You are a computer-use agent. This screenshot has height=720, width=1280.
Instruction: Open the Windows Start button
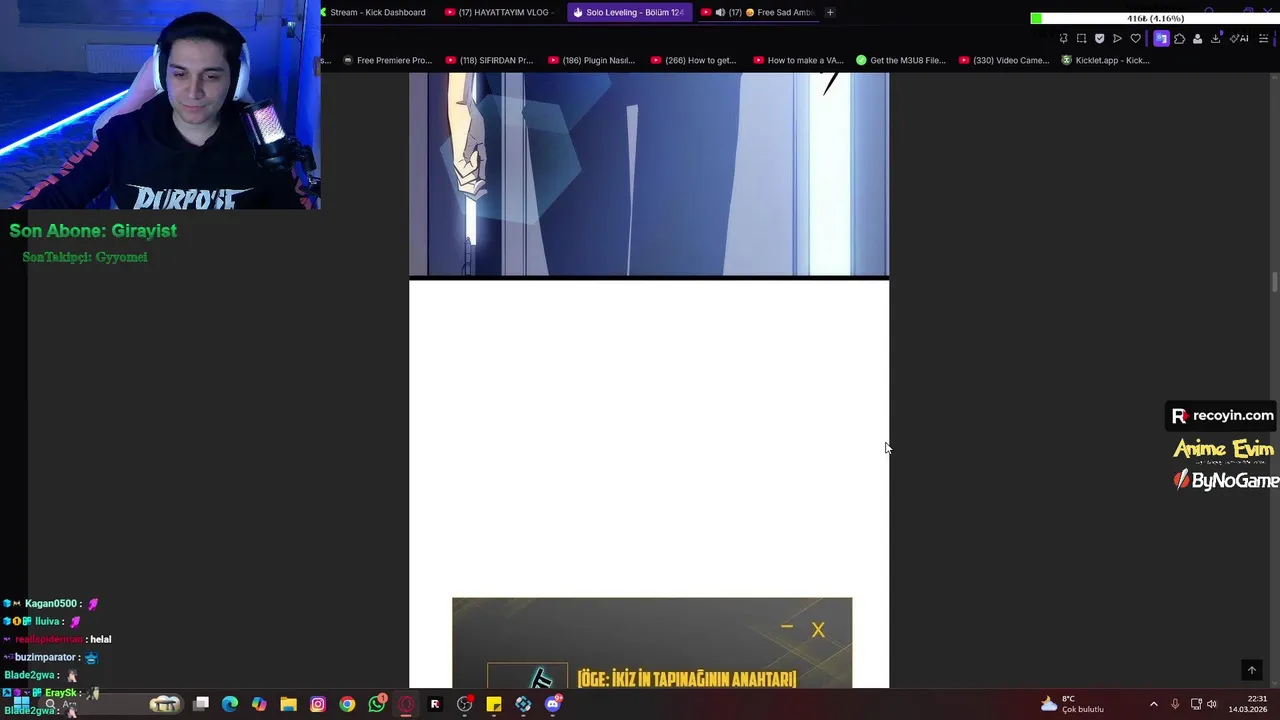[x=21, y=704]
